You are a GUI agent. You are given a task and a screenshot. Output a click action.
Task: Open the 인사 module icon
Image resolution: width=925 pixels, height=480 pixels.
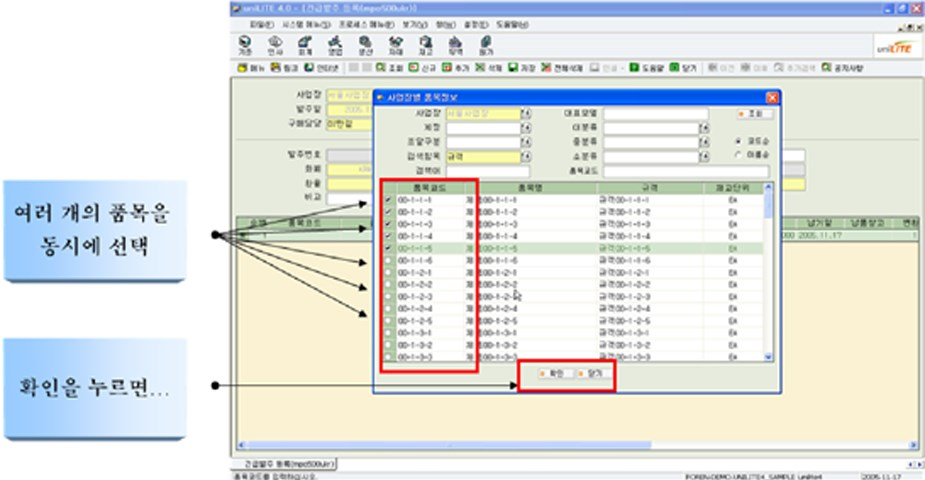point(275,45)
